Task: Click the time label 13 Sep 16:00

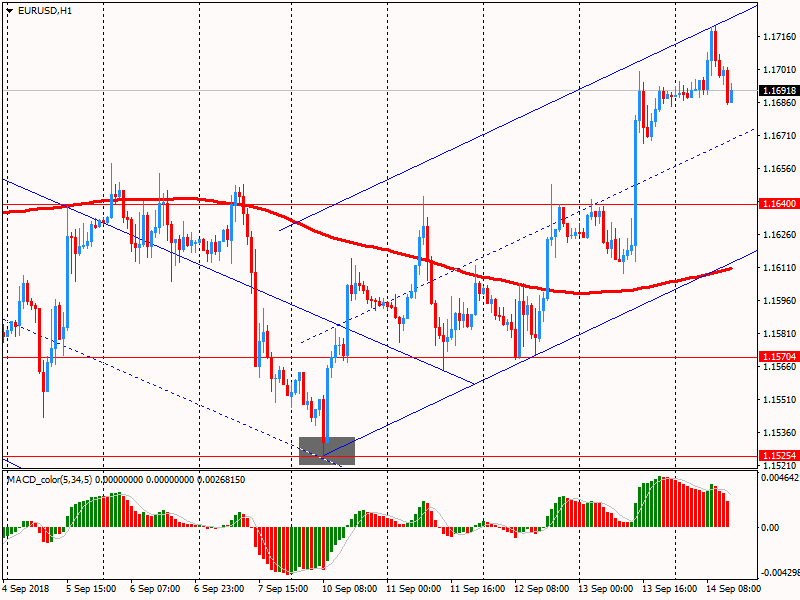Action: pyautogui.click(x=669, y=589)
